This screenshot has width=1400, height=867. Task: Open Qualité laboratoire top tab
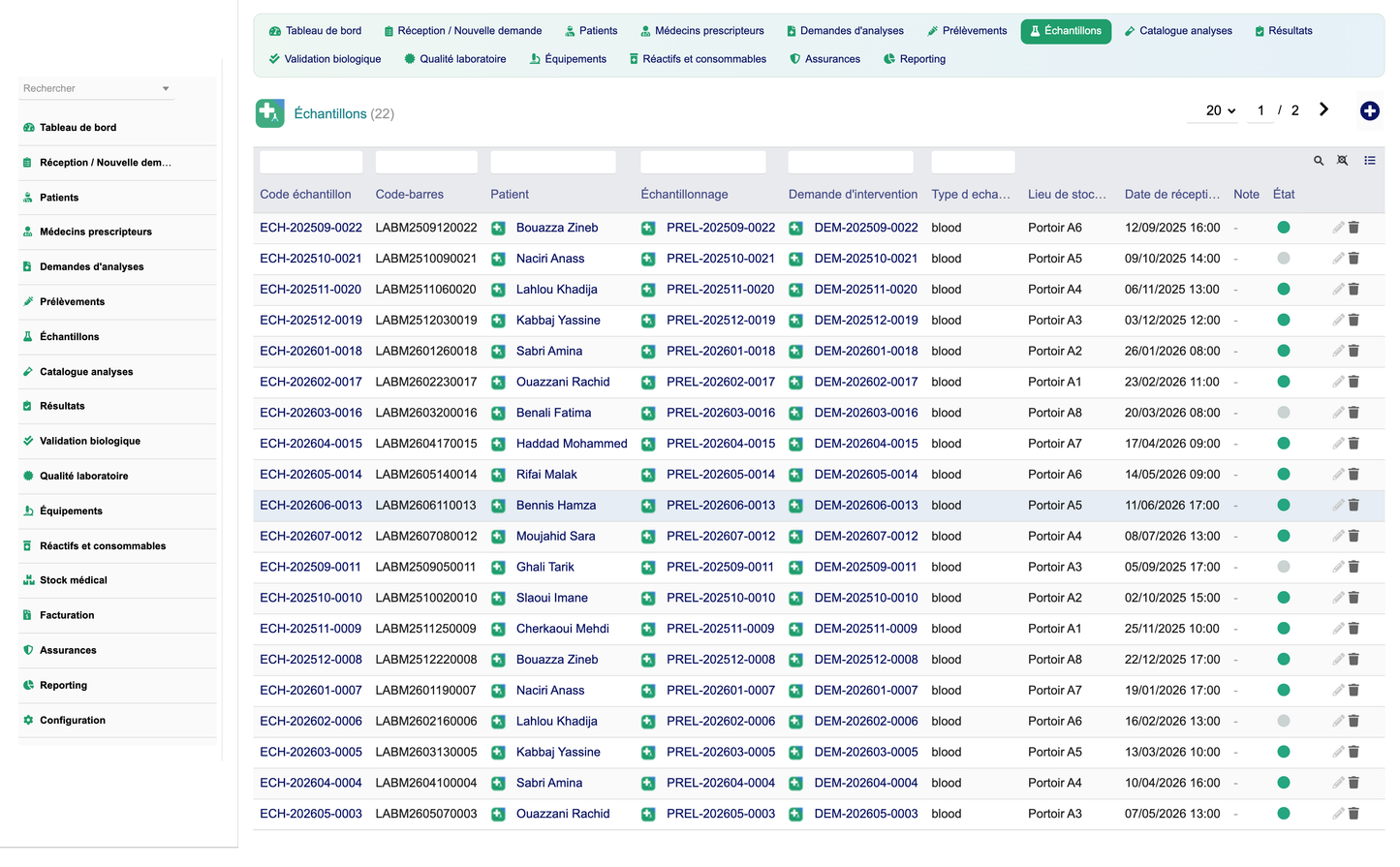click(x=454, y=59)
